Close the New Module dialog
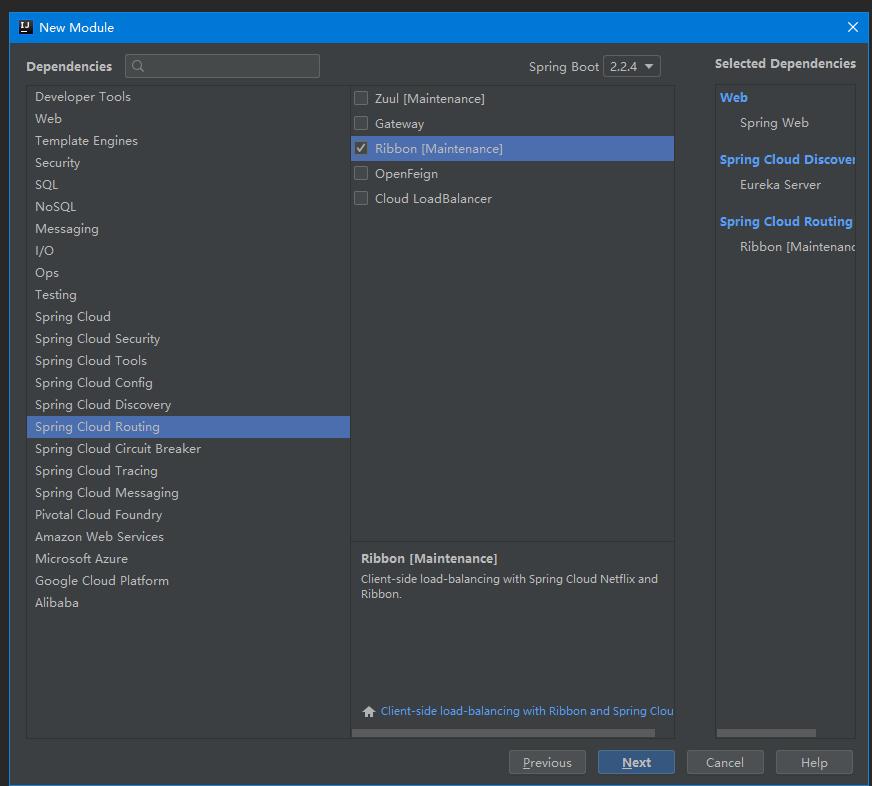The height and width of the screenshot is (786, 872). tap(853, 27)
